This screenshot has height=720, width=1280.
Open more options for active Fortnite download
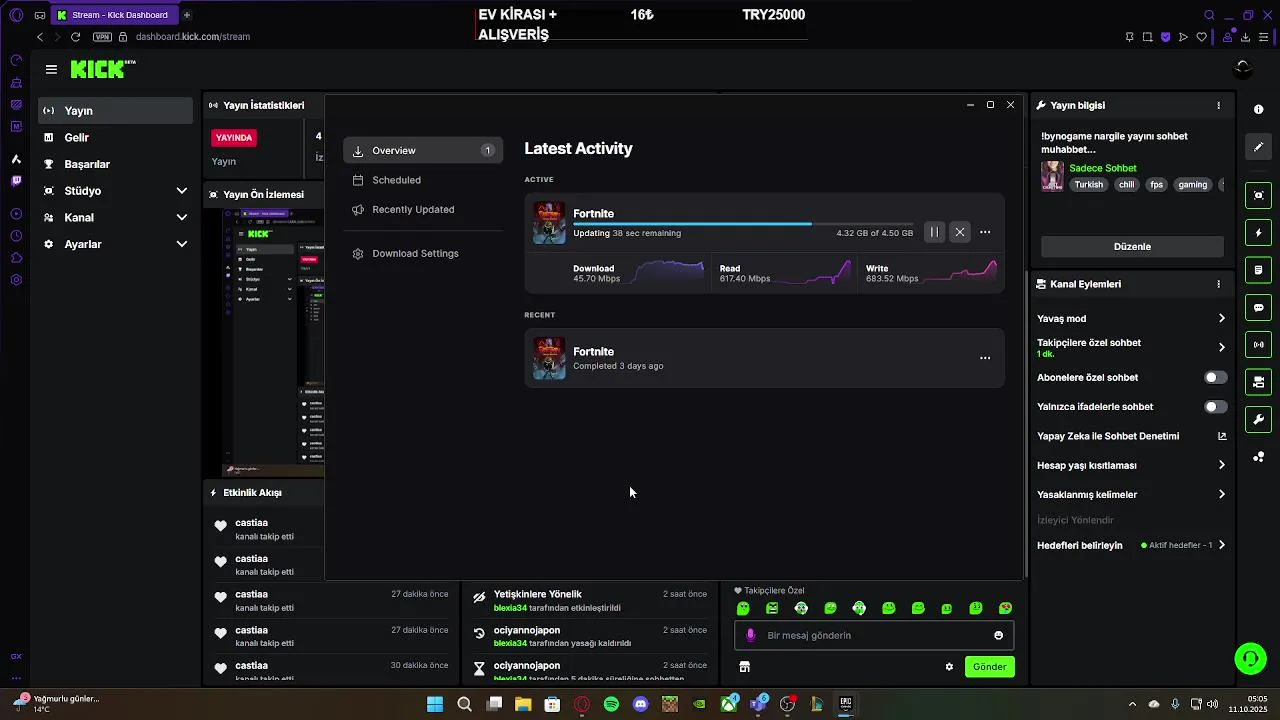point(985,232)
